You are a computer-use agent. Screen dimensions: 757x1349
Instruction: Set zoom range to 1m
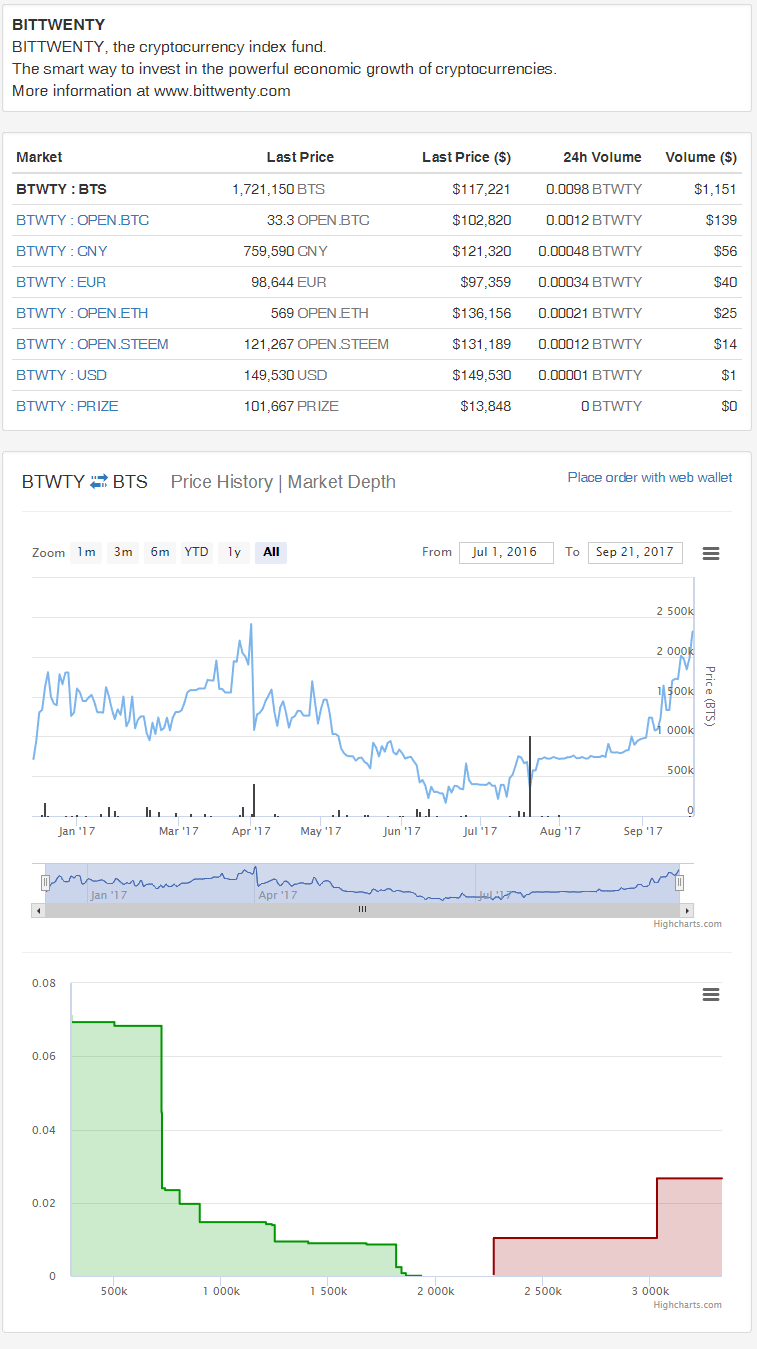(86, 552)
